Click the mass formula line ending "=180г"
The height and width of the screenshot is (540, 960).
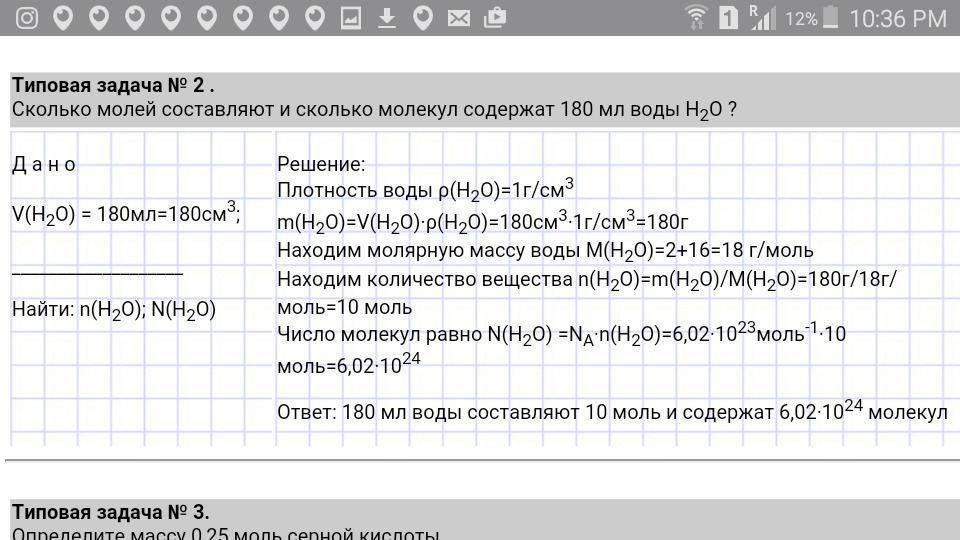tap(482, 221)
